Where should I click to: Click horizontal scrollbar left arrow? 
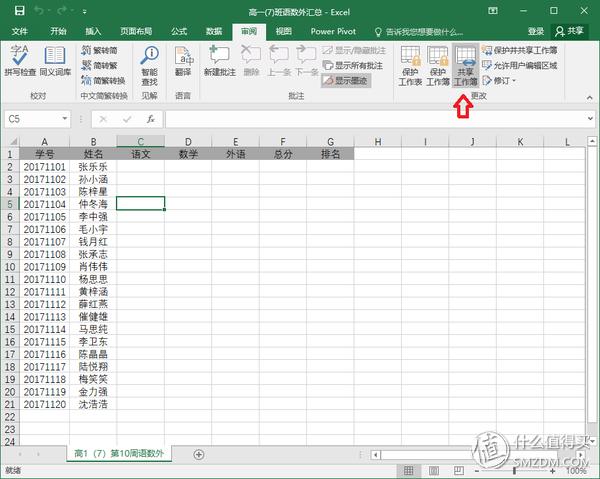pyautogui.click(x=375, y=455)
